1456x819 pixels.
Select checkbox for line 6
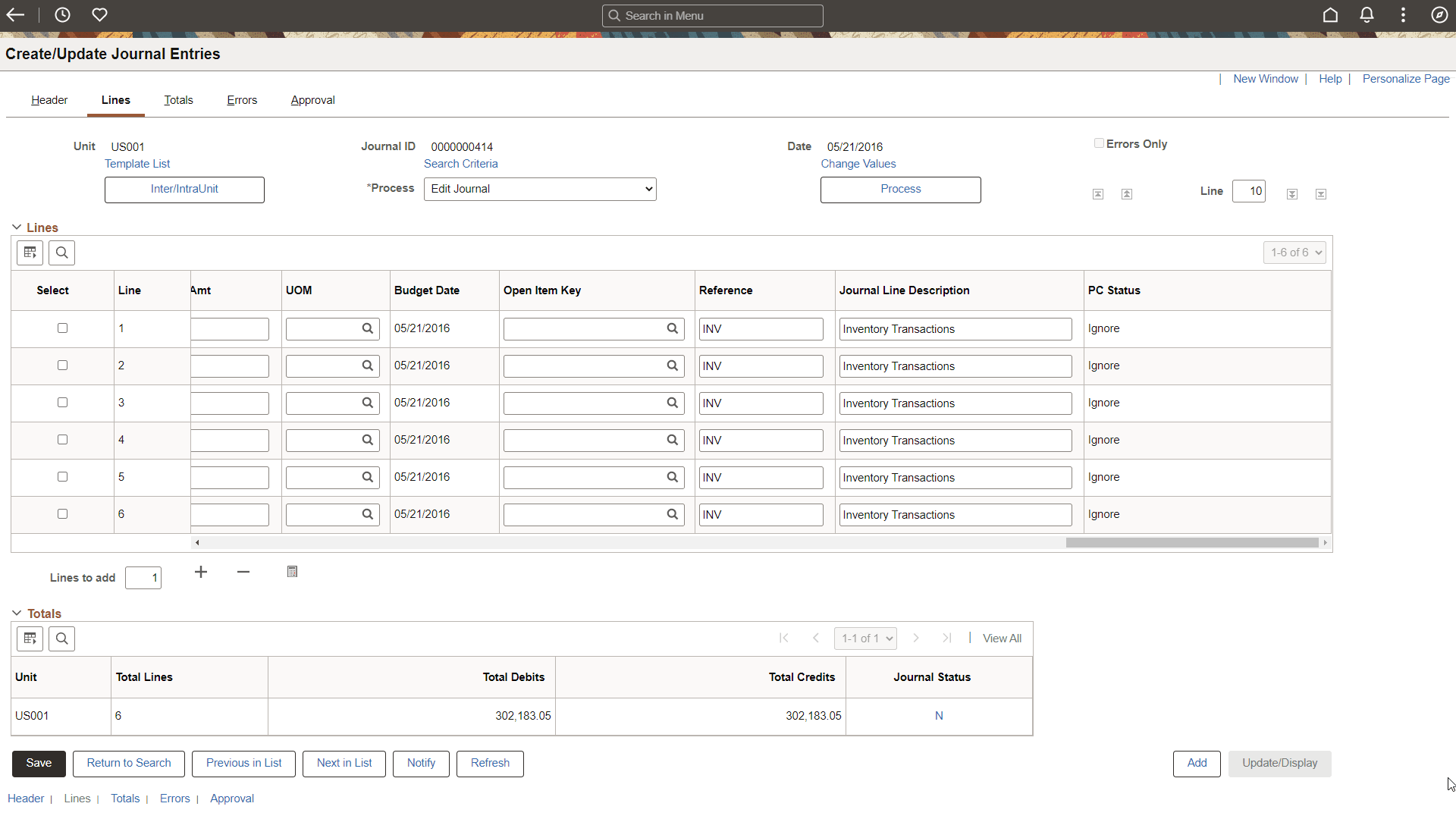coord(62,514)
